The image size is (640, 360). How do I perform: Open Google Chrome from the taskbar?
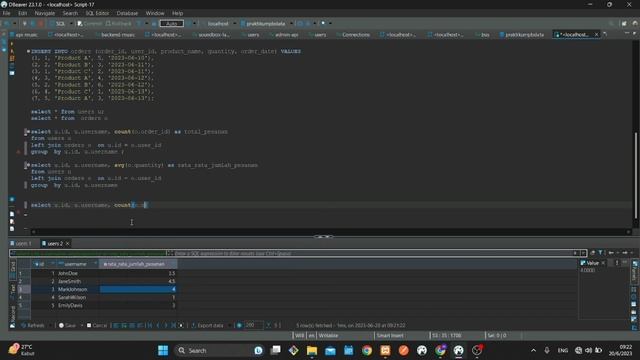point(367,350)
